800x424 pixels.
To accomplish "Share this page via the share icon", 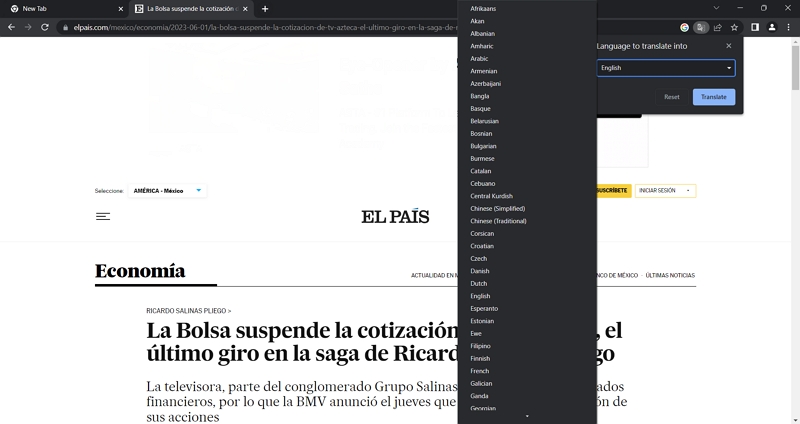I will point(718,28).
